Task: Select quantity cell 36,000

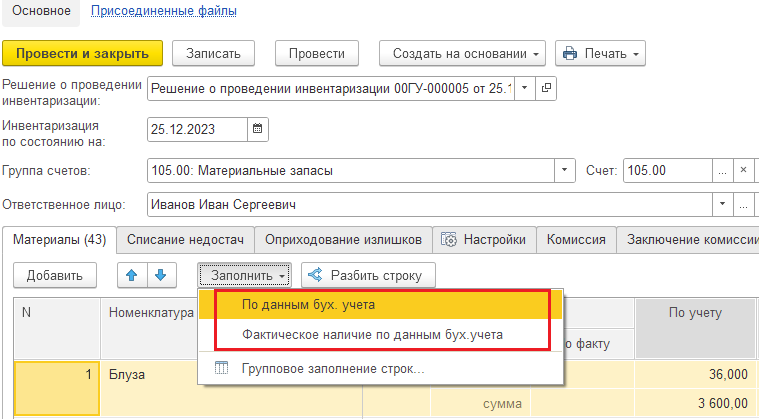Action: click(x=695, y=374)
